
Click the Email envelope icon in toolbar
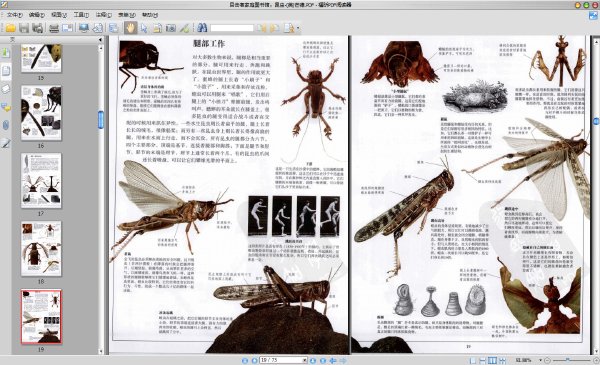pos(67,28)
